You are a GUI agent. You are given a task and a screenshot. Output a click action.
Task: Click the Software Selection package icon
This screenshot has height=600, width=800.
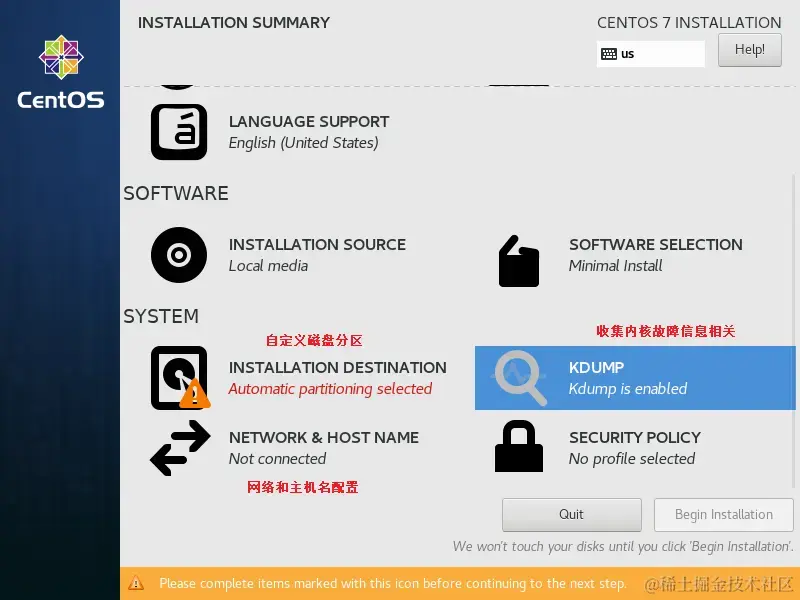pyautogui.click(x=519, y=261)
